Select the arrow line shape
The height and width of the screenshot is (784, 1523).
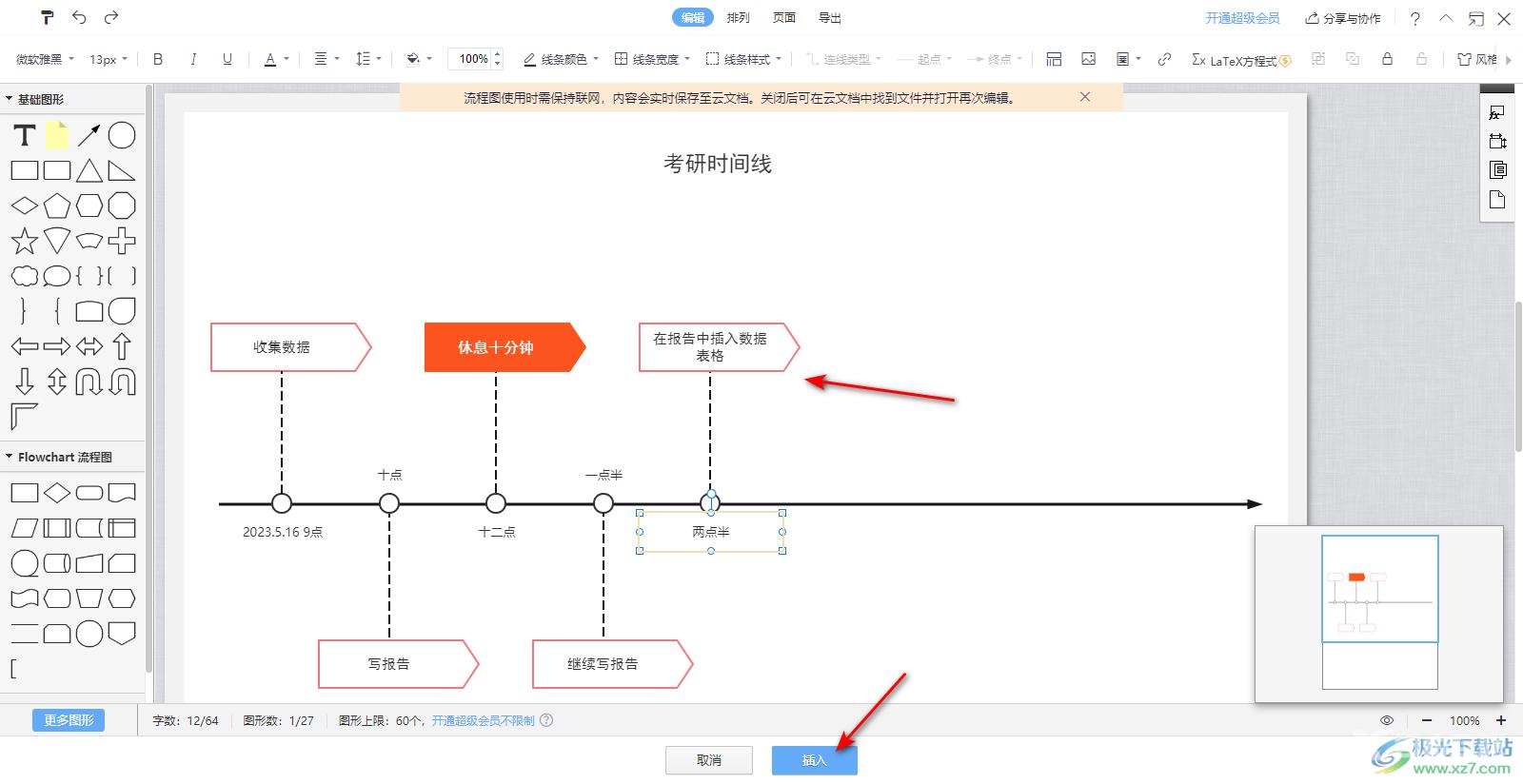[x=89, y=136]
